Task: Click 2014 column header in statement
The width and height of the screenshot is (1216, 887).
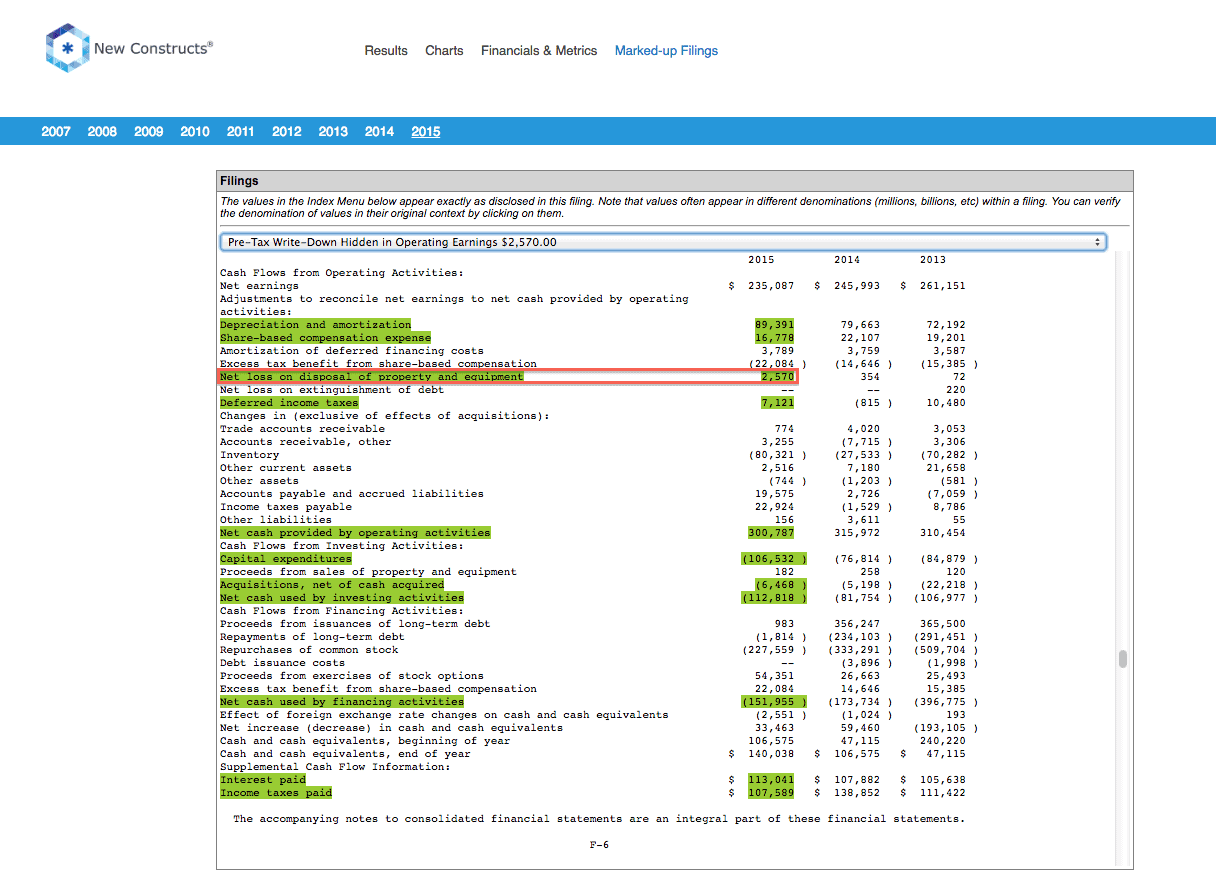Action: tap(847, 260)
